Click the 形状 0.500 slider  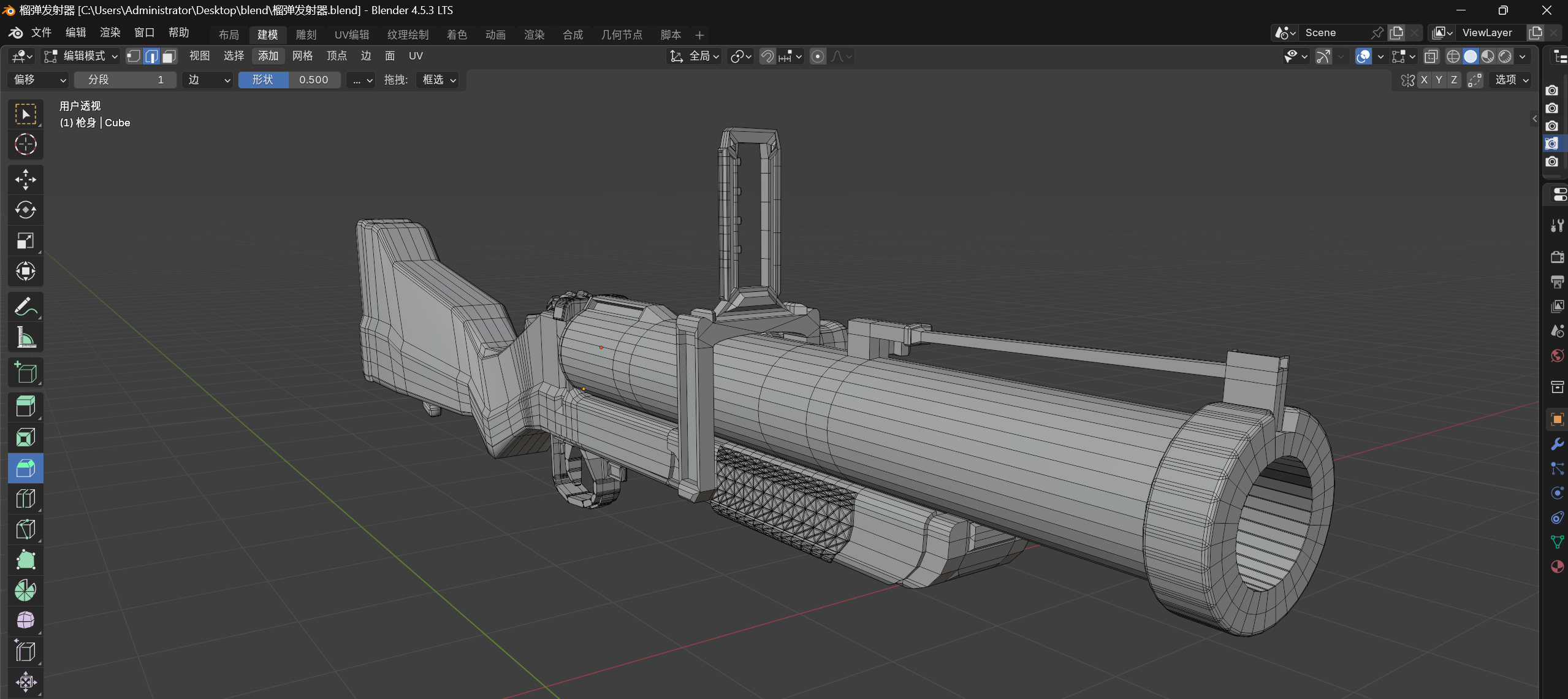[x=289, y=80]
